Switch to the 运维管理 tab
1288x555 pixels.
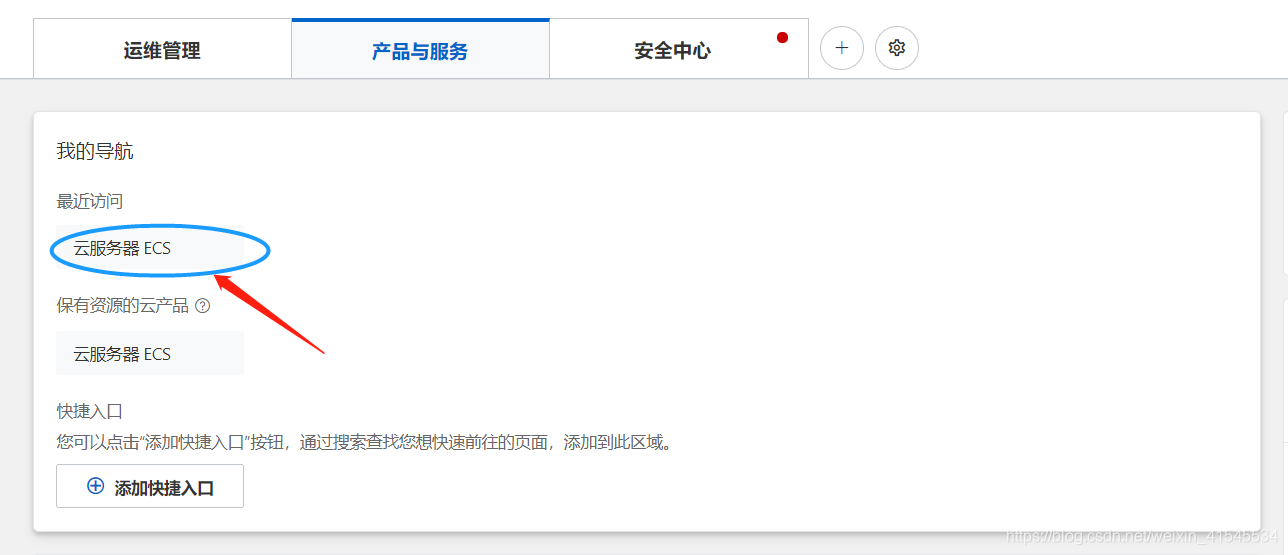pos(162,51)
